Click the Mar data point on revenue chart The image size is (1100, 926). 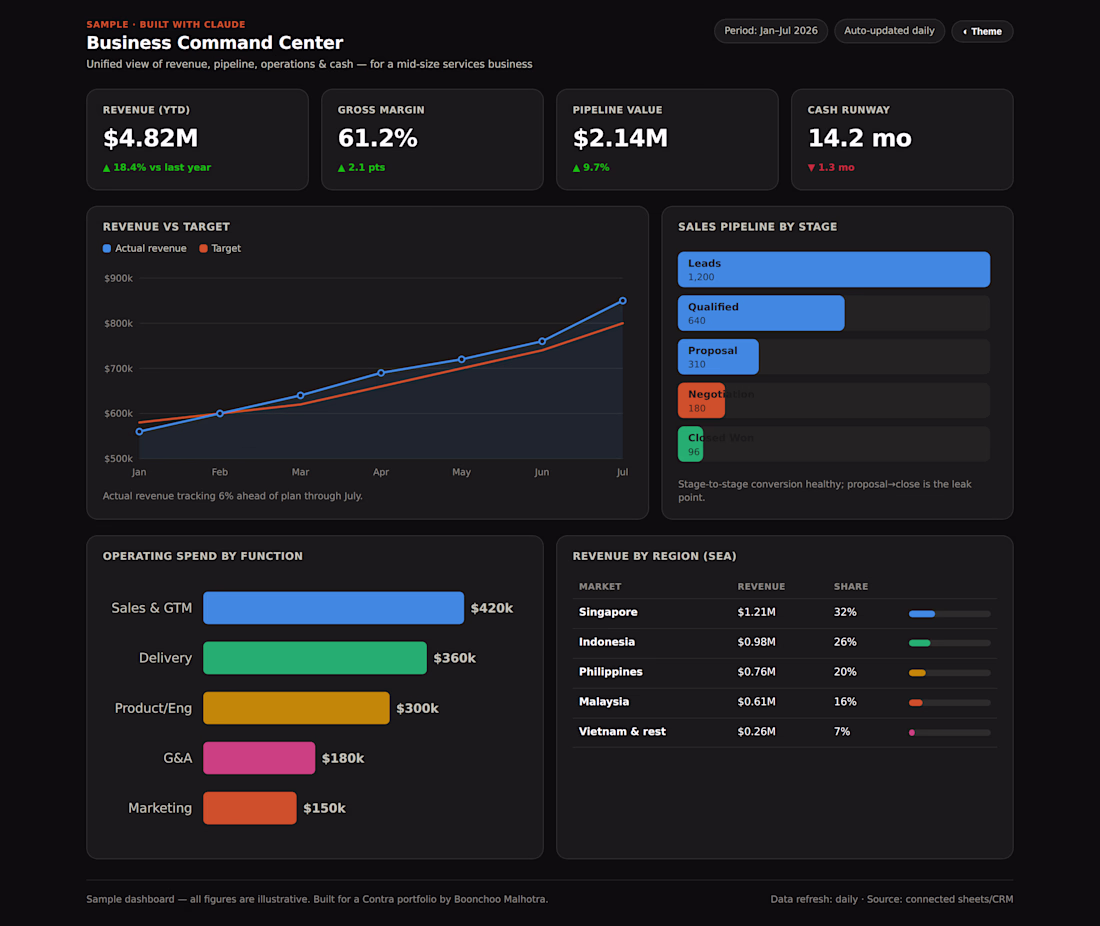[x=300, y=396]
